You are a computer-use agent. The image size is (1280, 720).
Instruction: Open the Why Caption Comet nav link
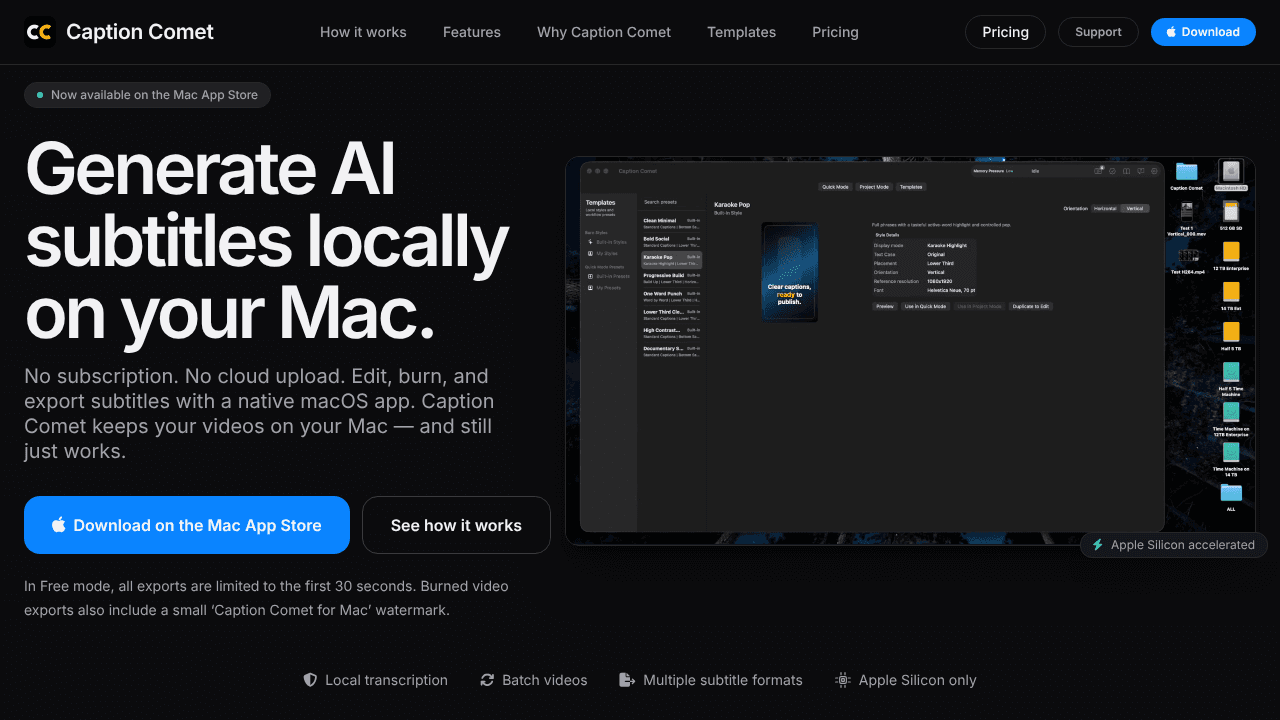(x=604, y=32)
